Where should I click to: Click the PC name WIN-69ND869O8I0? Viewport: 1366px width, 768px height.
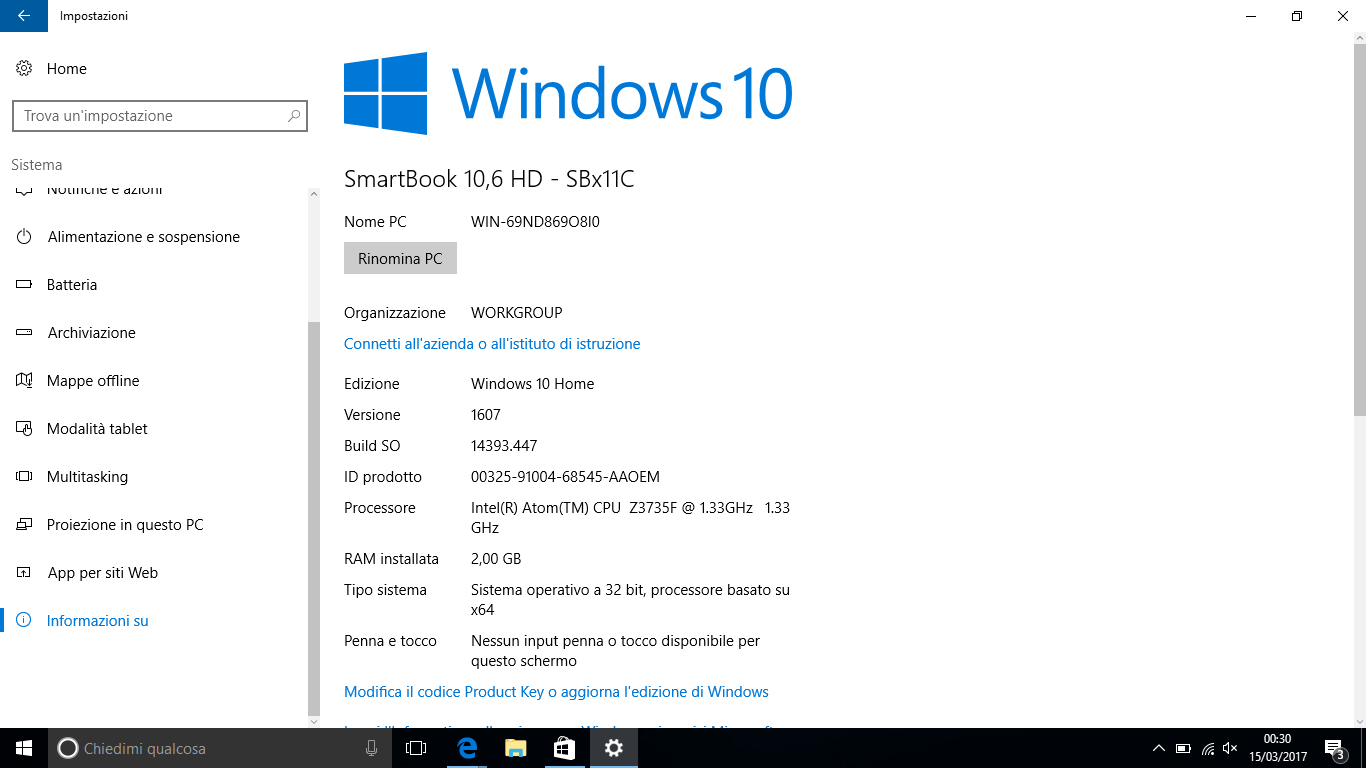pyautogui.click(x=535, y=222)
